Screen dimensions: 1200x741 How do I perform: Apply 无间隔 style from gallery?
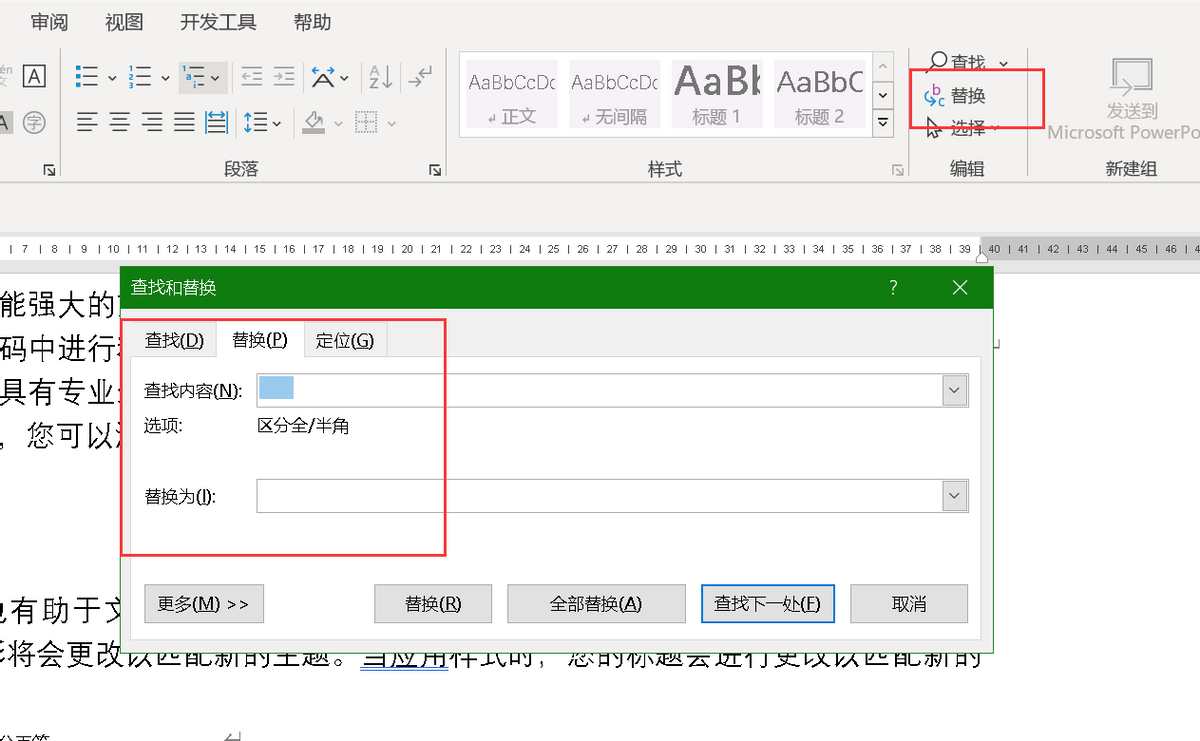[614, 95]
